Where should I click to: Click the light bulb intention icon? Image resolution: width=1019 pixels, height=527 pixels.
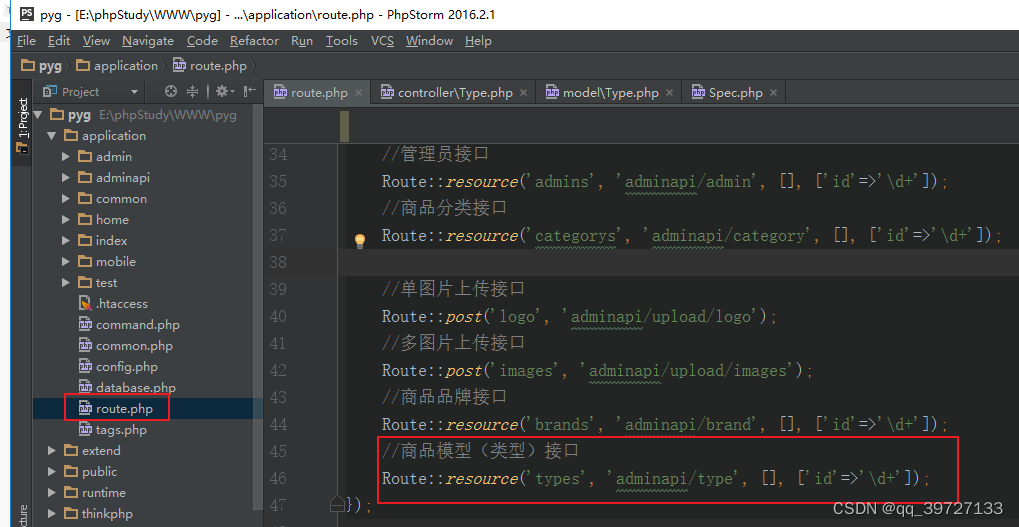coord(359,242)
